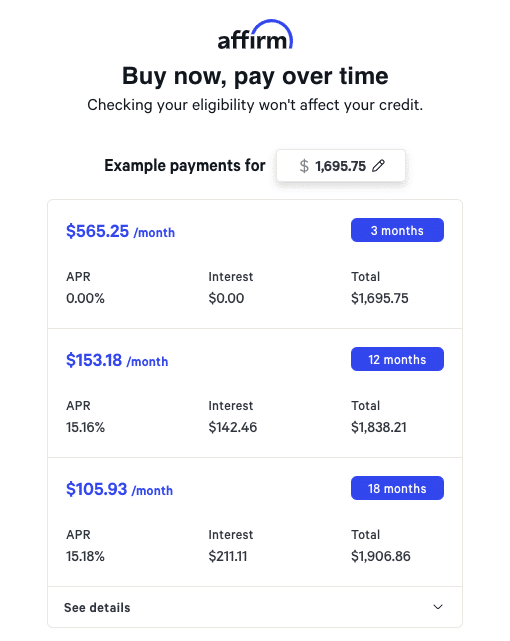The image size is (510, 641).
Task: Expand the See details chevron
Action: coord(438,607)
